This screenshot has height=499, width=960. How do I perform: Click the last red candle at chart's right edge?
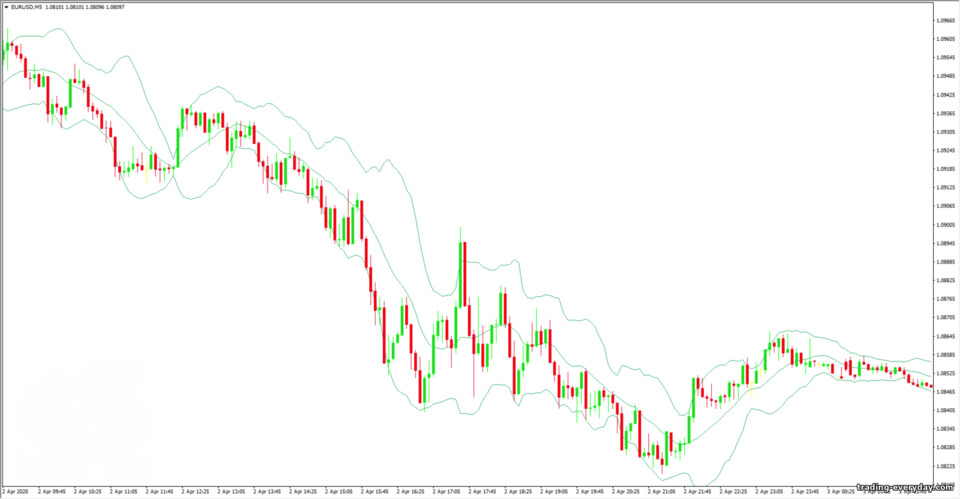pos(931,386)
